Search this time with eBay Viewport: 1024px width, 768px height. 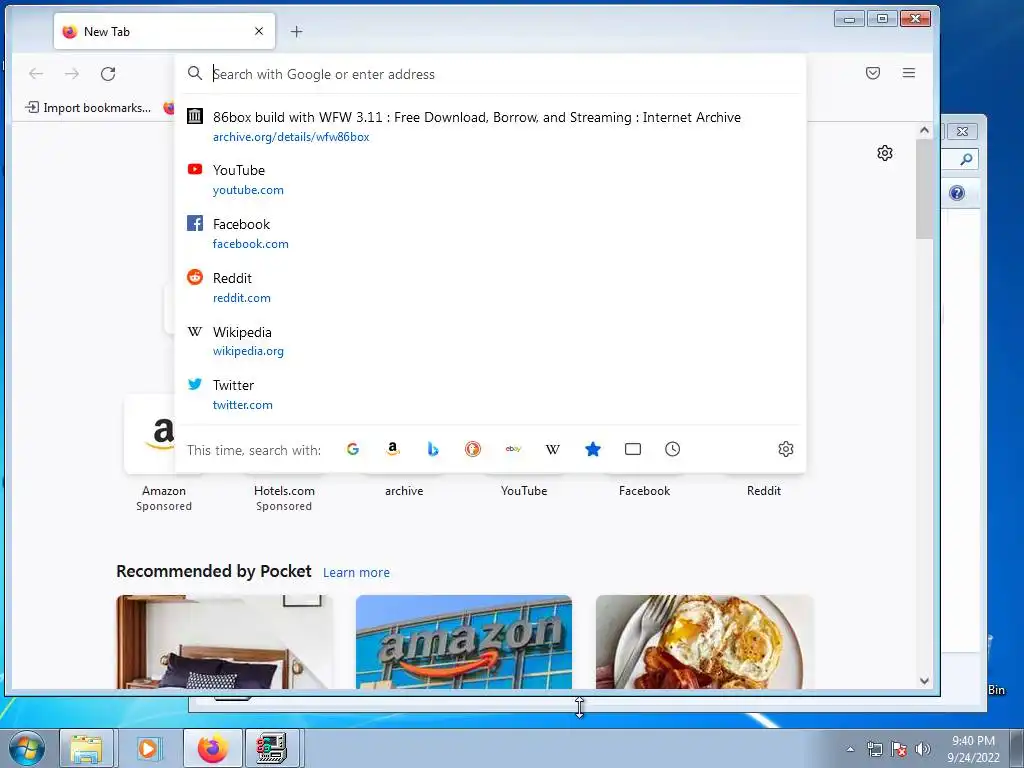click(x=513, y=449)
